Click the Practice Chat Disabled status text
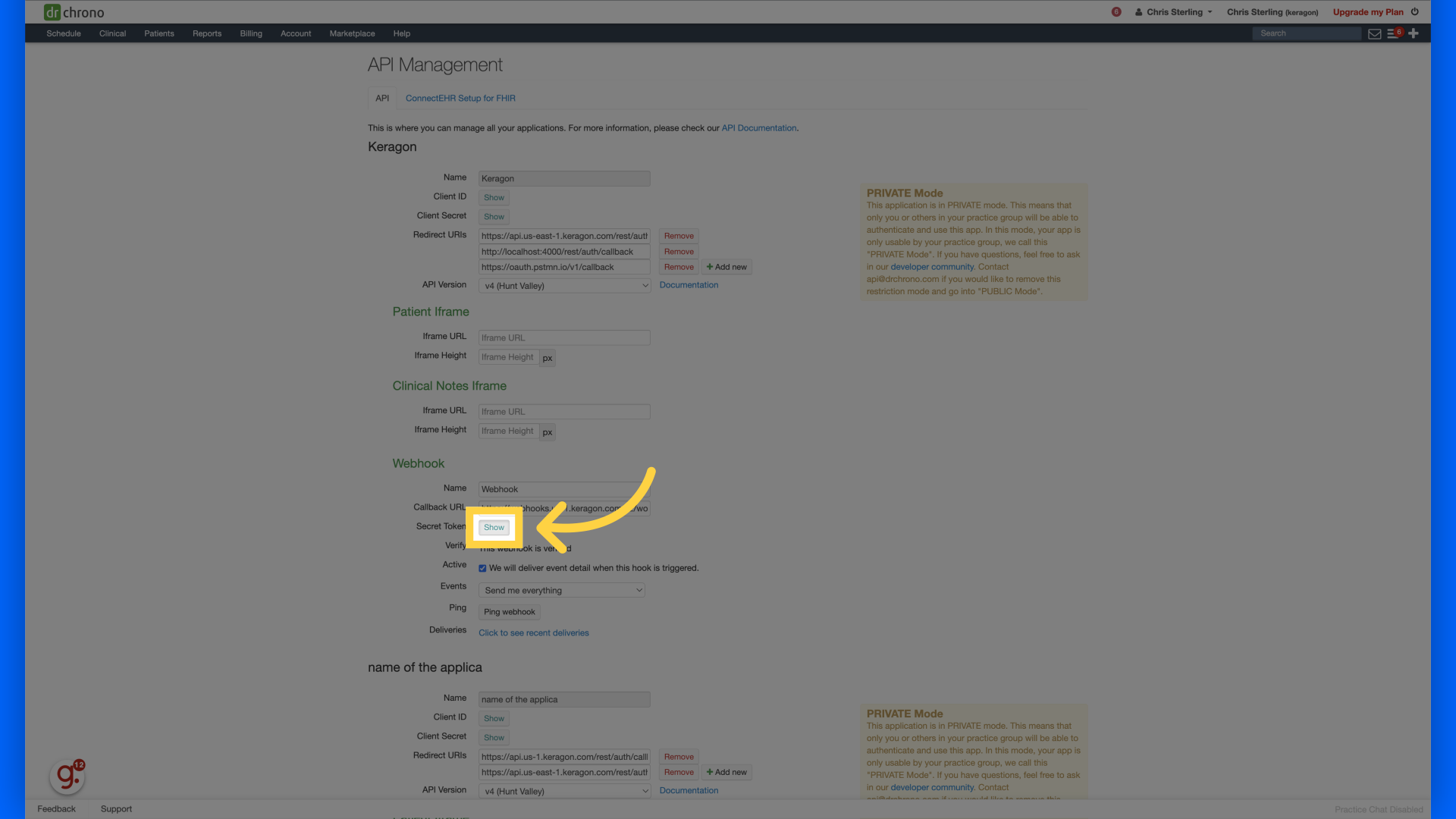 (1379, 810)
